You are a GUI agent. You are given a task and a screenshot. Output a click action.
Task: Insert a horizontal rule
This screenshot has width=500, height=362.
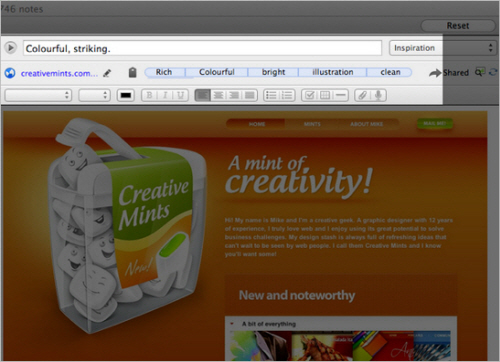(x=341, y=96)
